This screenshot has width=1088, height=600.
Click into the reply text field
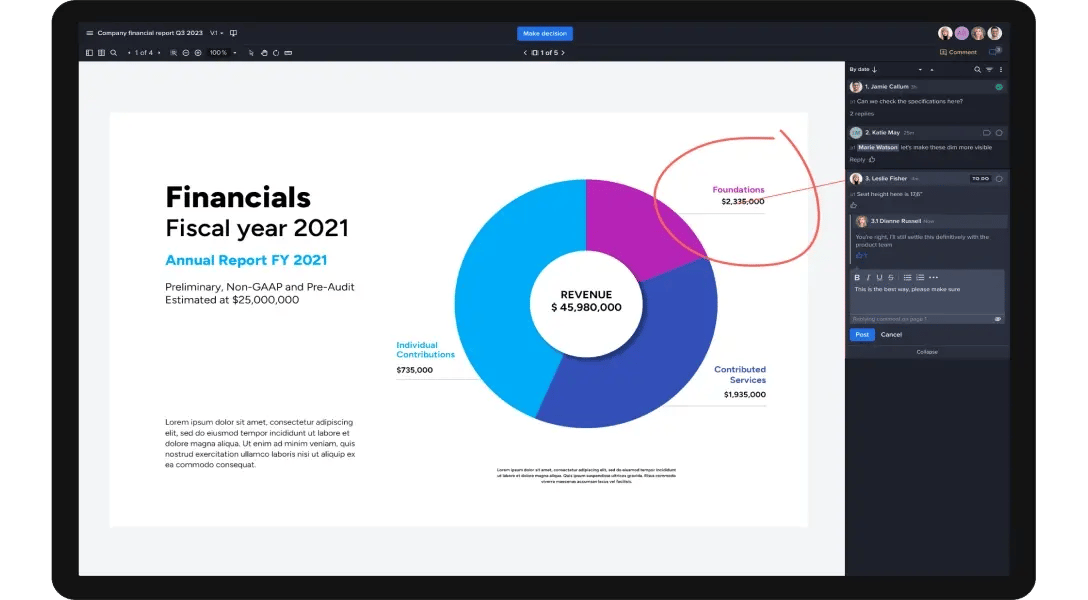click(926, 299)
